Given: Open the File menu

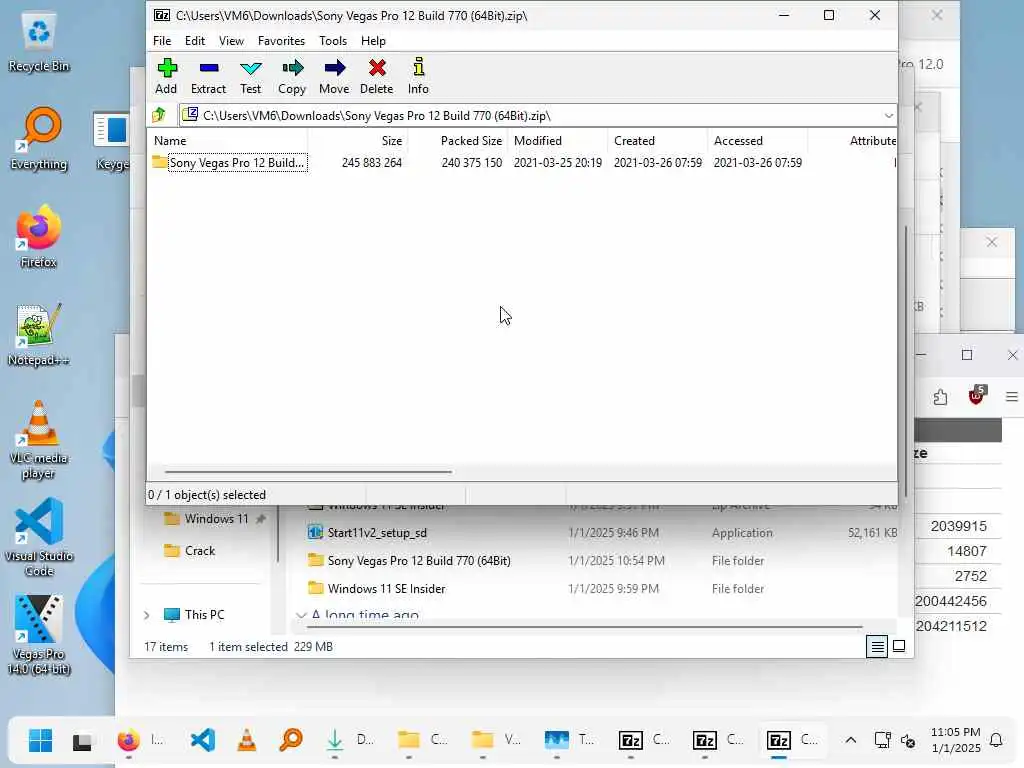Looking at the screenshot, I should click(x=162, y=40).
